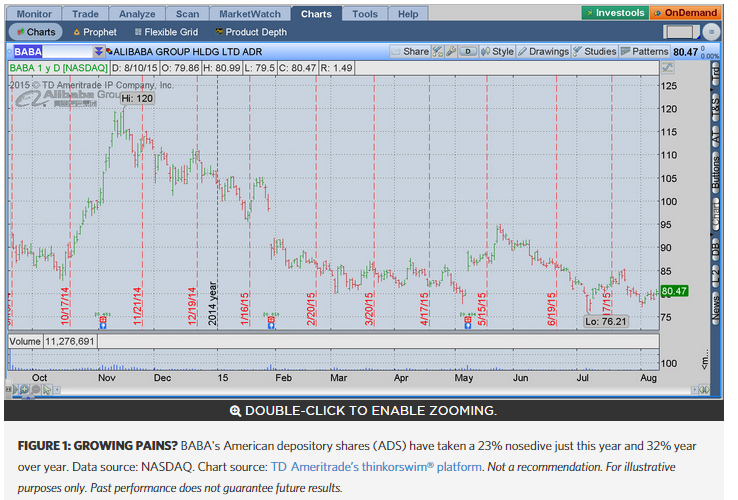Open the Trade tab
Image resolution: width=738 pixels, height=500 pixels.
point(85,14)
